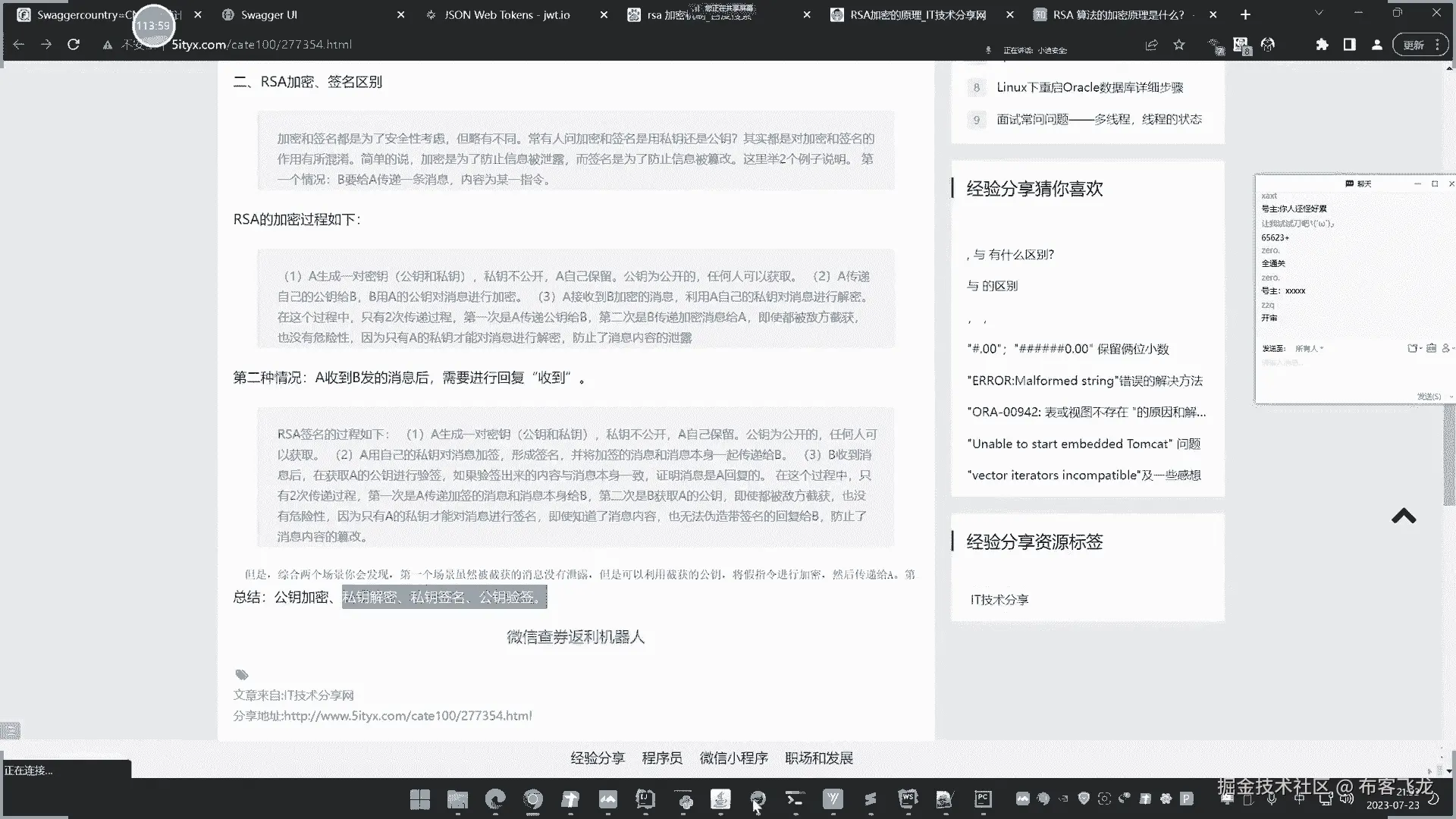The image size is (1456, 819).
Task: Switch to the JSON Web Tokens - jwt.io tab
Action: coord(507,14)
